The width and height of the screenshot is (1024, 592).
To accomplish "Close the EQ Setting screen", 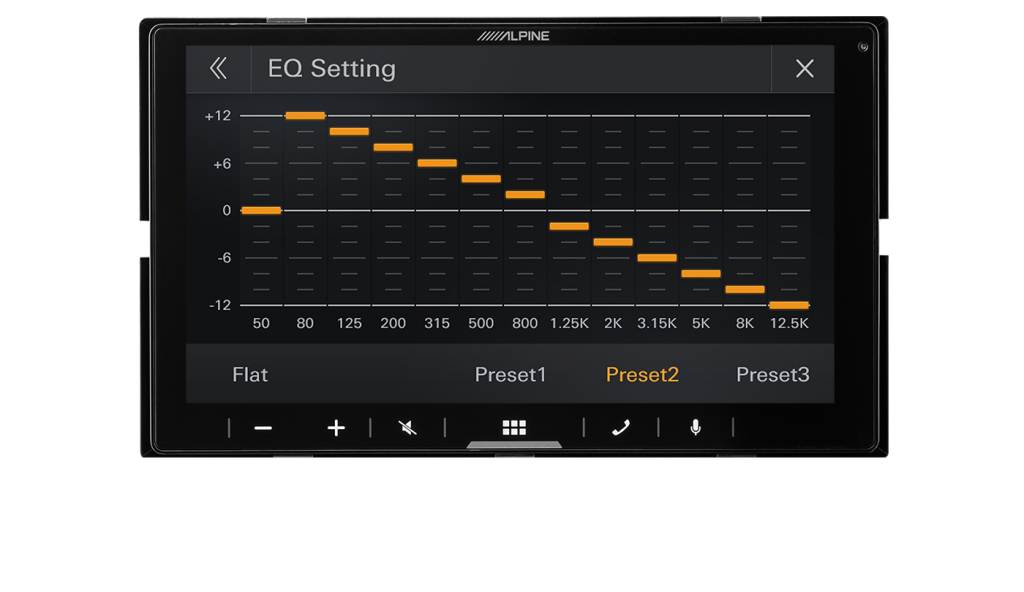I will click(805, 68).
